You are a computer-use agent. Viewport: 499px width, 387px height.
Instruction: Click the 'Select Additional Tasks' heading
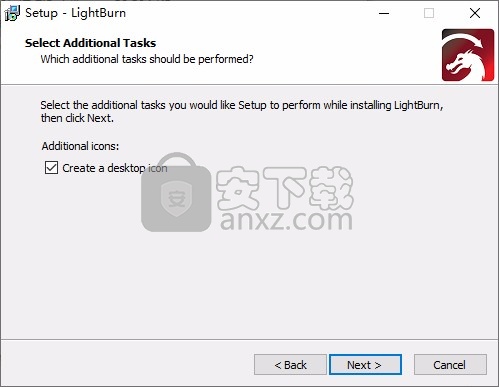pyautogui.click(x=90, y=43)
